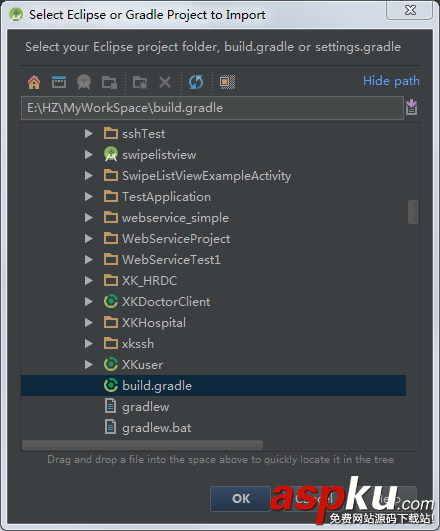The height and width of the screenshot is (531, 440).
Task: Click the Gradle icon beside XKuser
Action: (x=111, y=364)
